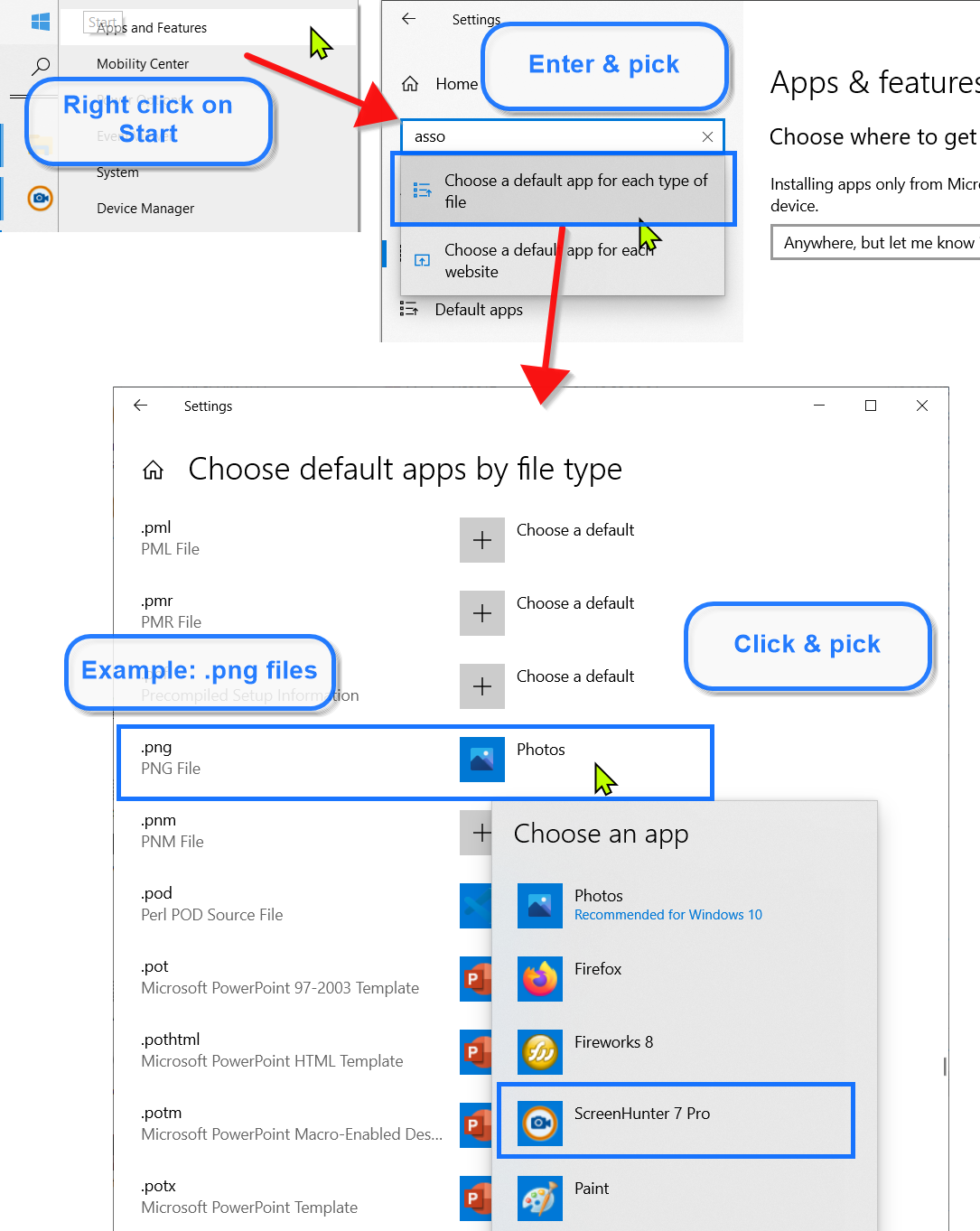Screen dimensions: 980x1231
Task: Select Firefox in Choose an app list
Action: 598,969
